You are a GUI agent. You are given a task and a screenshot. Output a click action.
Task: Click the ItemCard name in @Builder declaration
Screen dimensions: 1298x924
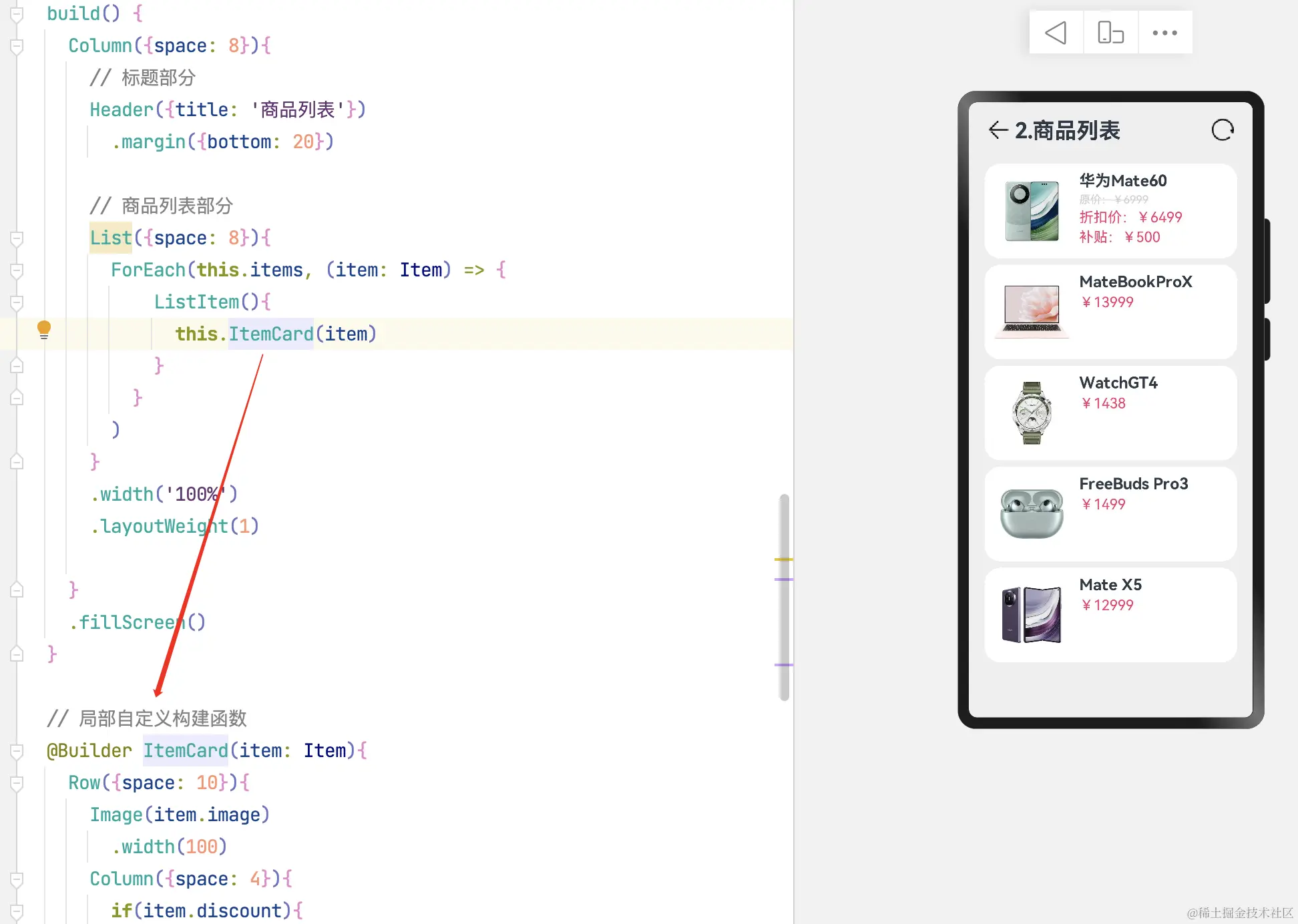pyautogui.click(x=186, y=750)
